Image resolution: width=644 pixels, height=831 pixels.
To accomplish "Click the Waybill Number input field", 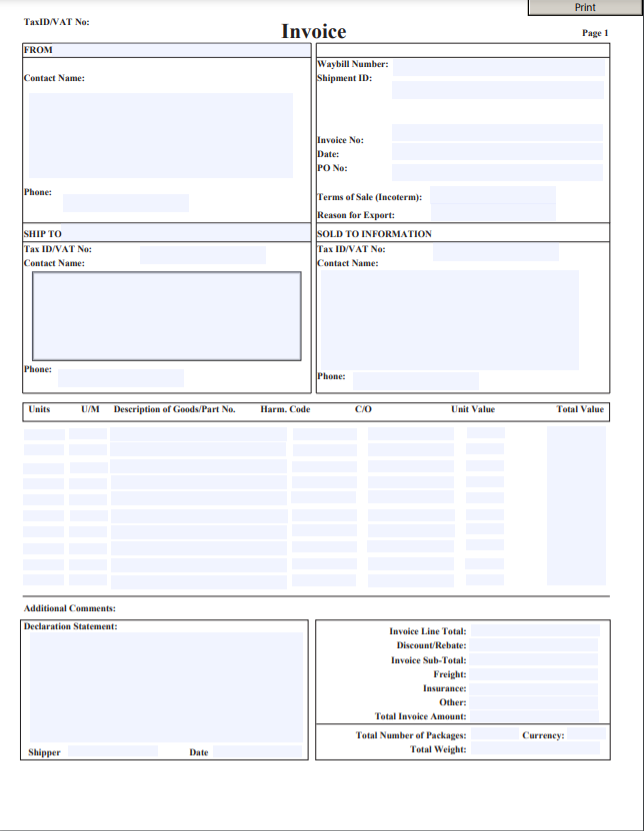I will coord(497,66).
